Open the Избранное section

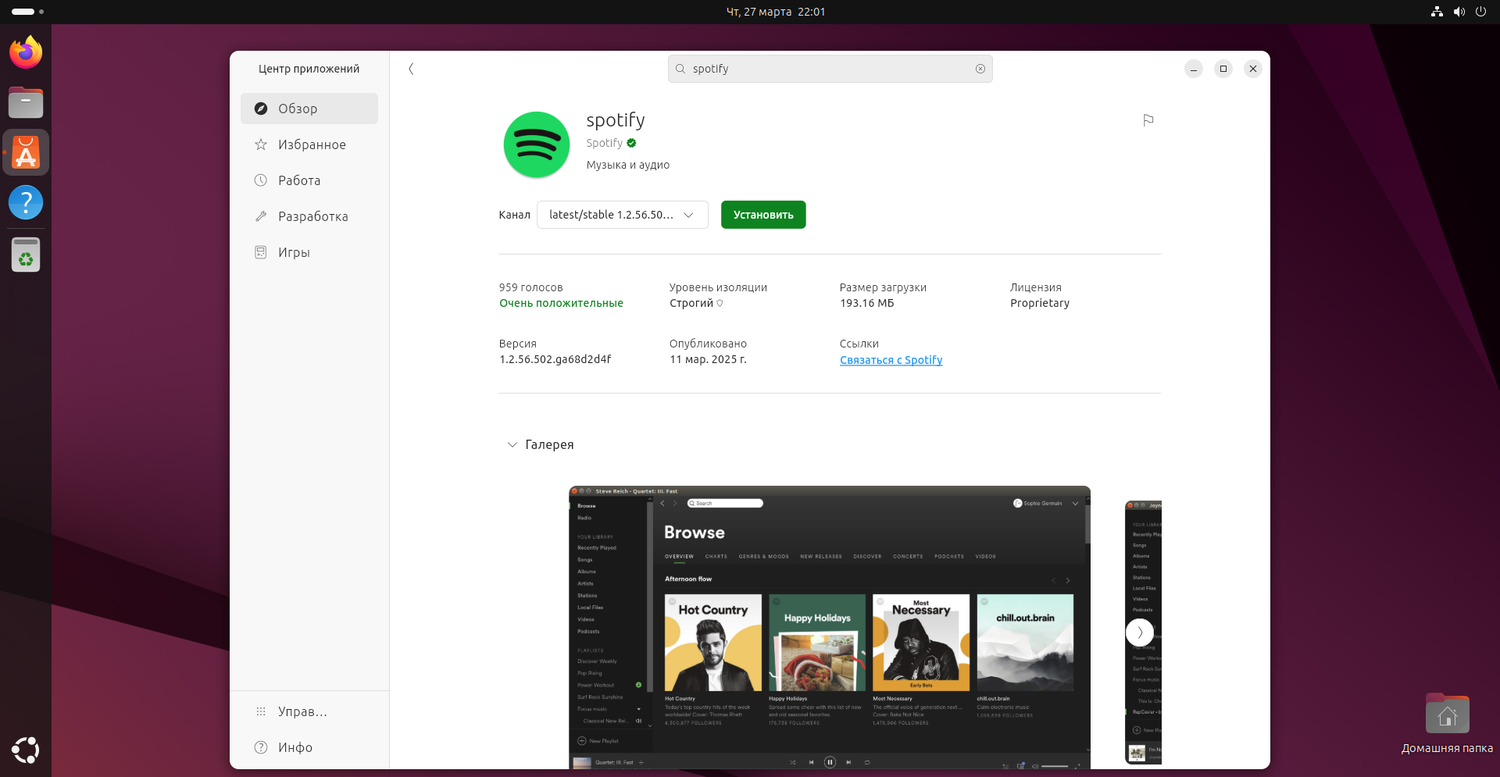[309, 145]
